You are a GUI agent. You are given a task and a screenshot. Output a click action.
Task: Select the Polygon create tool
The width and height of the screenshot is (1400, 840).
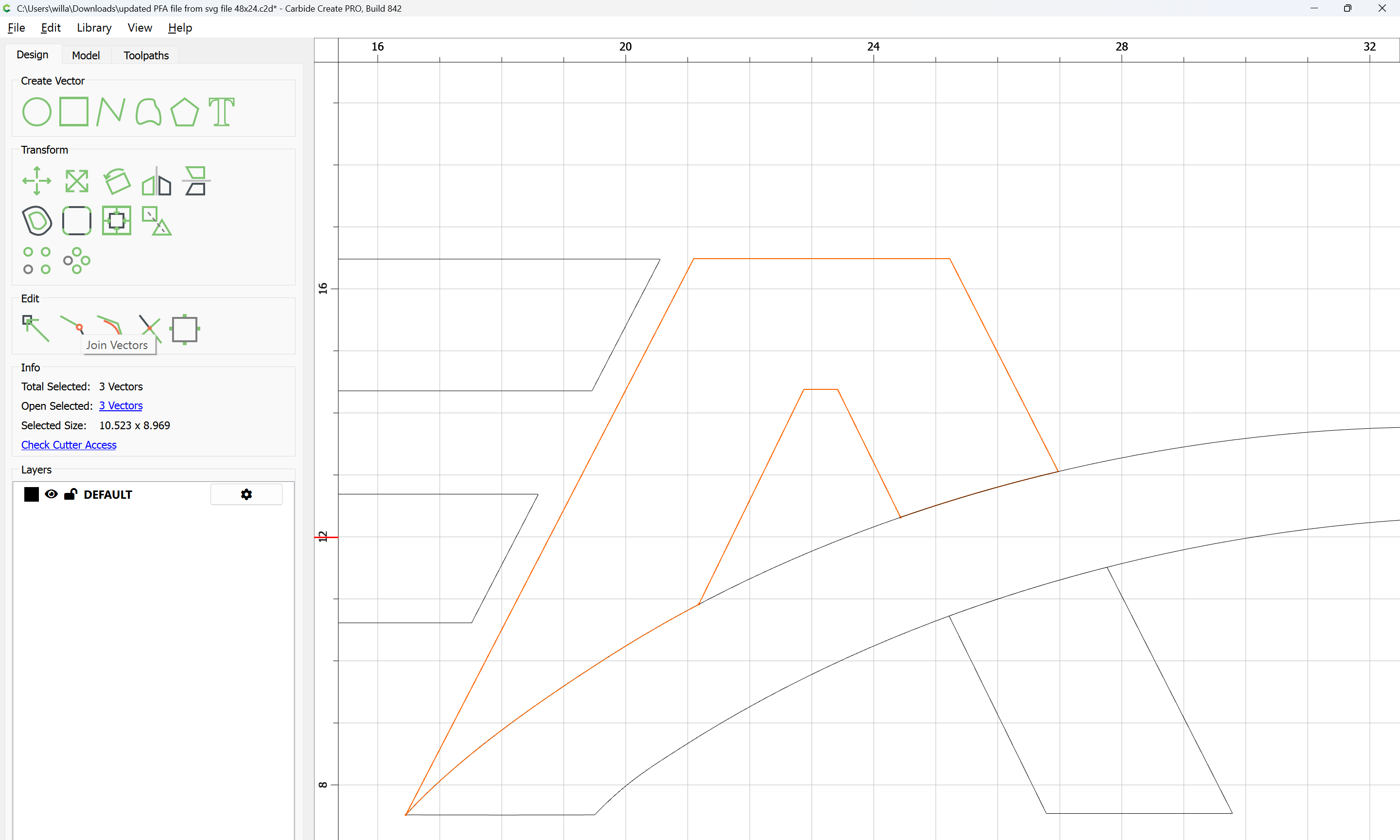coord(184,111)
